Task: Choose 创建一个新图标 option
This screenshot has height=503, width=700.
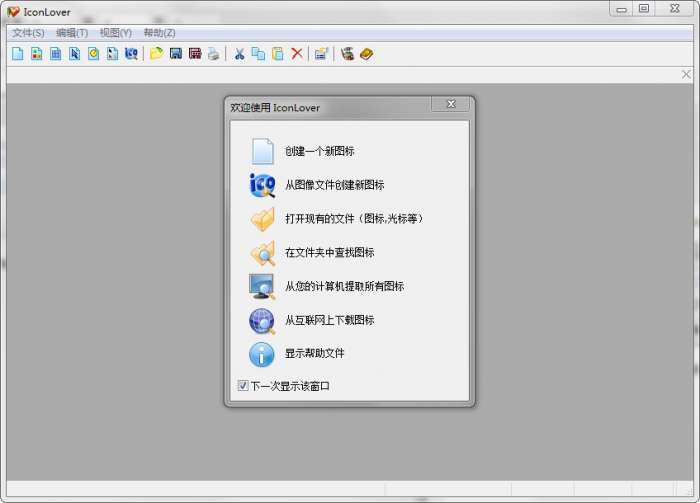Action: pos(320,151)
